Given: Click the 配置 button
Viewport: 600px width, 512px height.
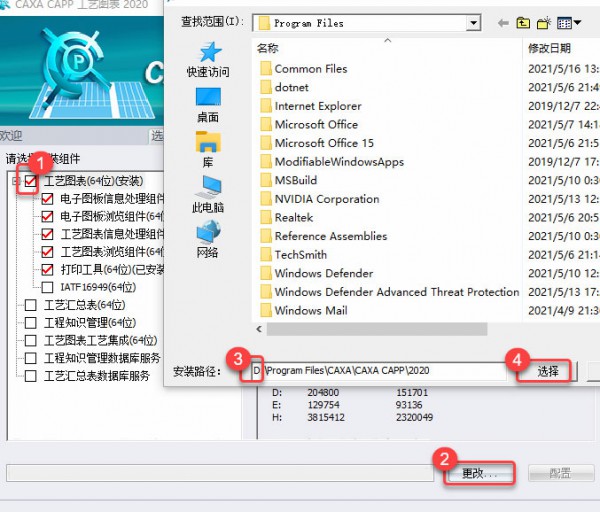Looking at the screenshot, I should pos(560,473).
